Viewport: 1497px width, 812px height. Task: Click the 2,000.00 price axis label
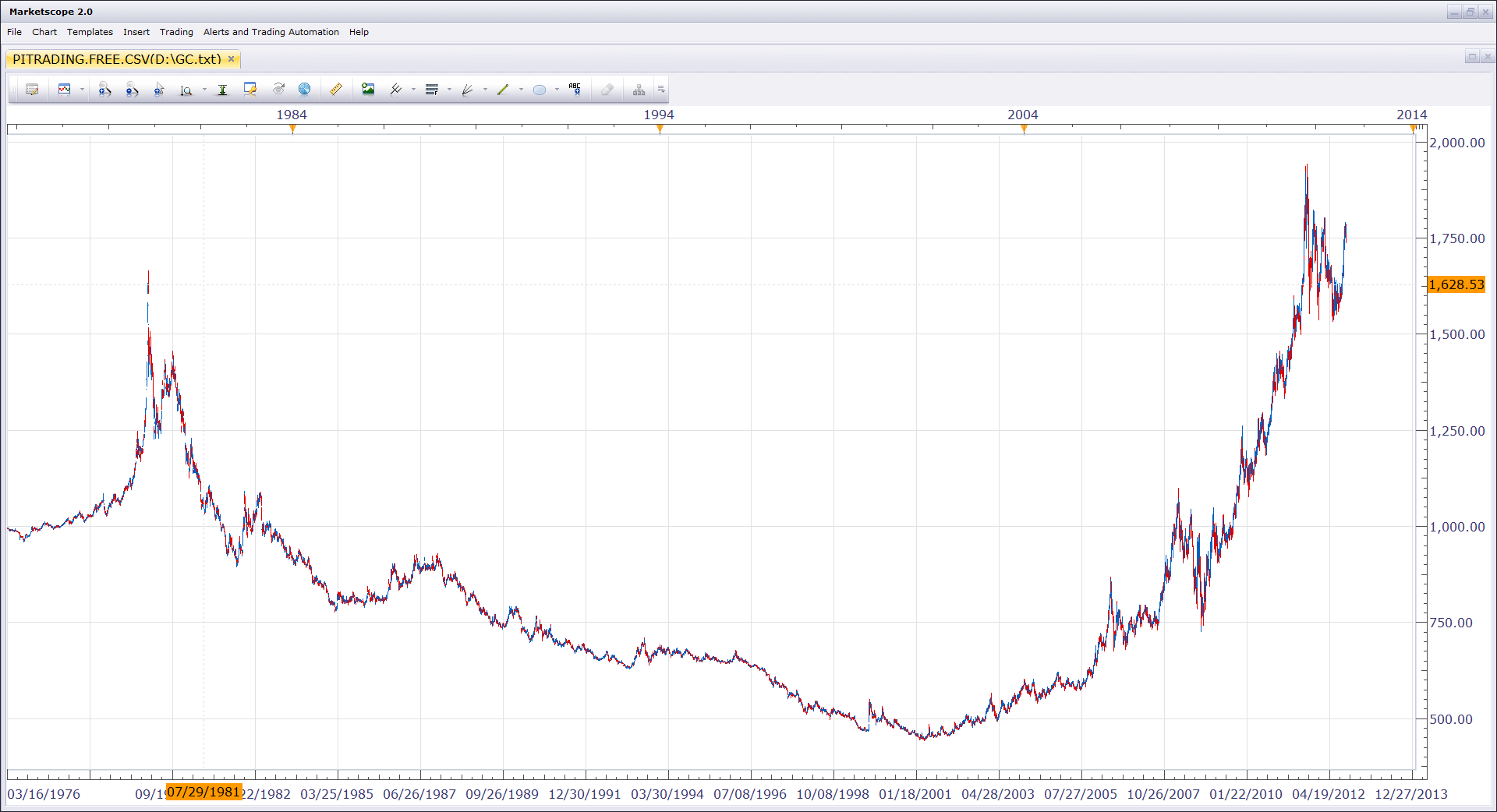(1457, 143)
